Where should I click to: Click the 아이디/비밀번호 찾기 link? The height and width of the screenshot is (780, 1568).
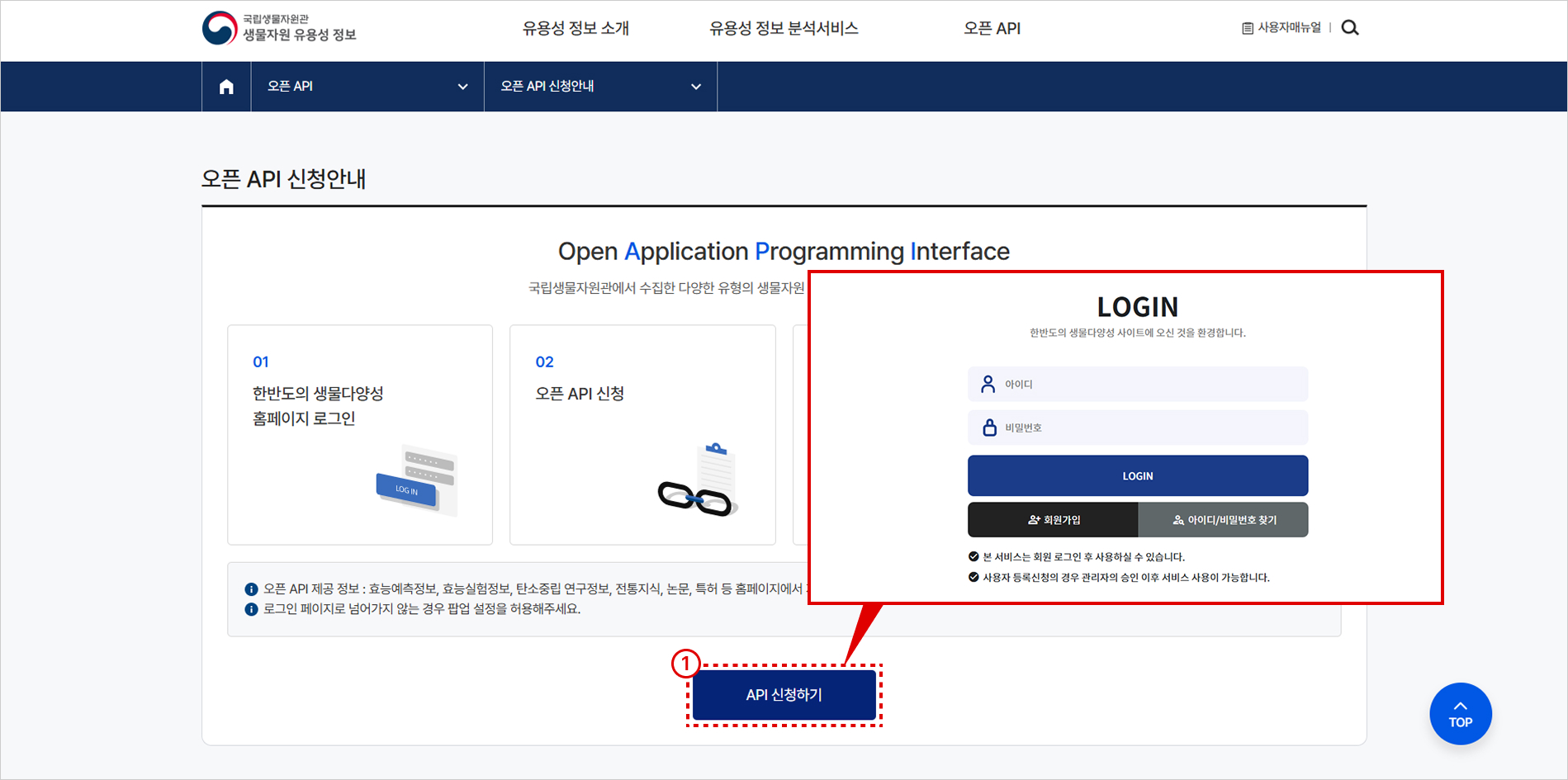click(1223, 519)
